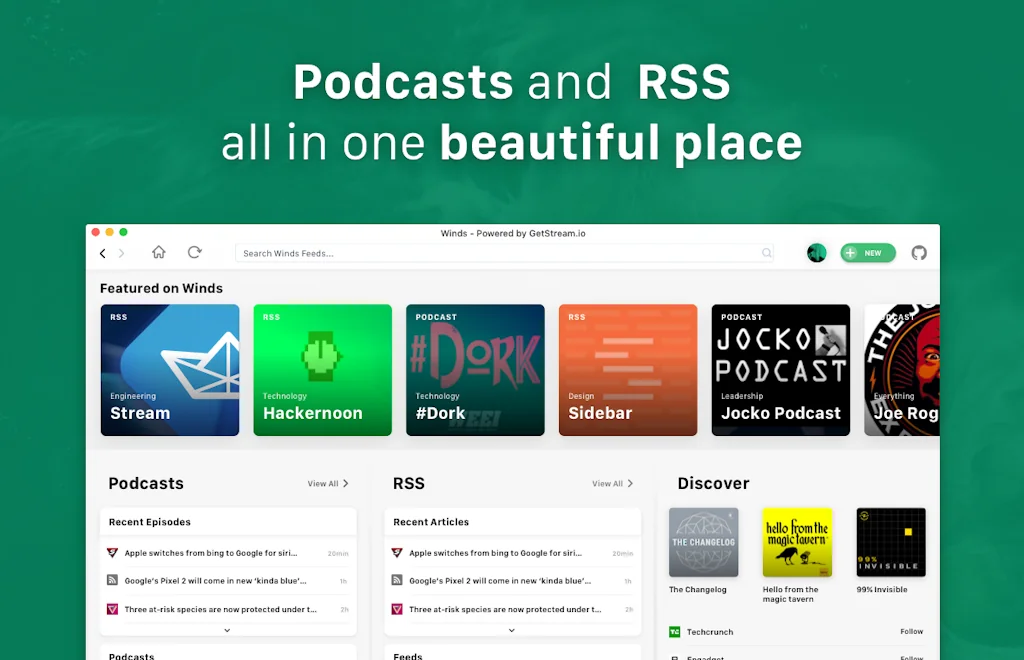The image size is (1024, 660).
Task: Click the refresh icon next to home
Action: 195,252
